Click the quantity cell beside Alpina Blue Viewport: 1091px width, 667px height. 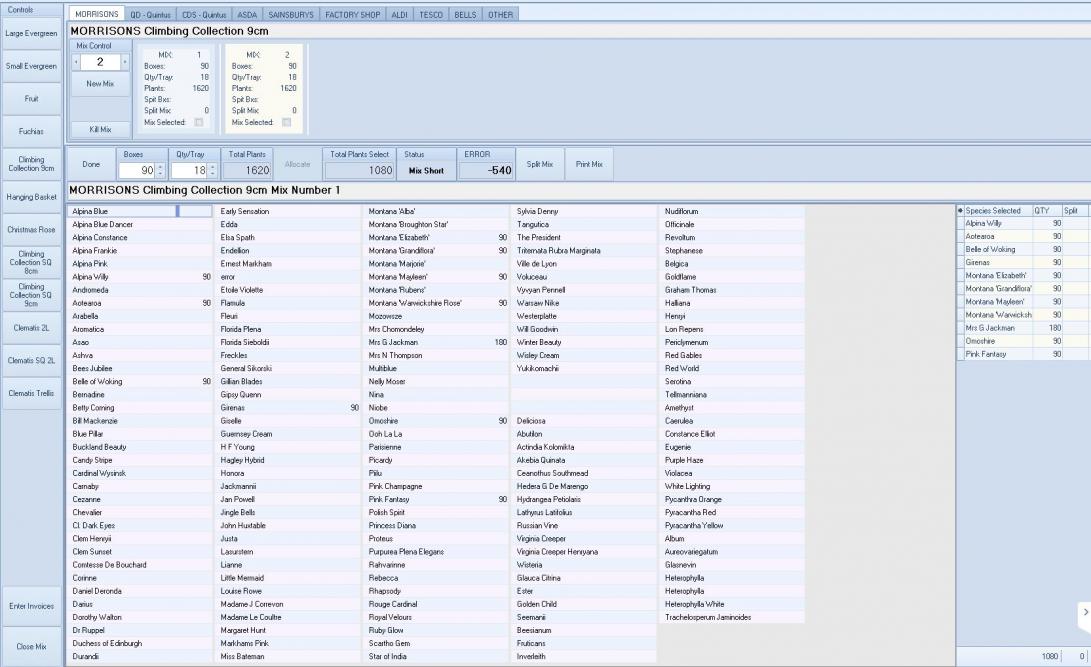click(196, 211)
